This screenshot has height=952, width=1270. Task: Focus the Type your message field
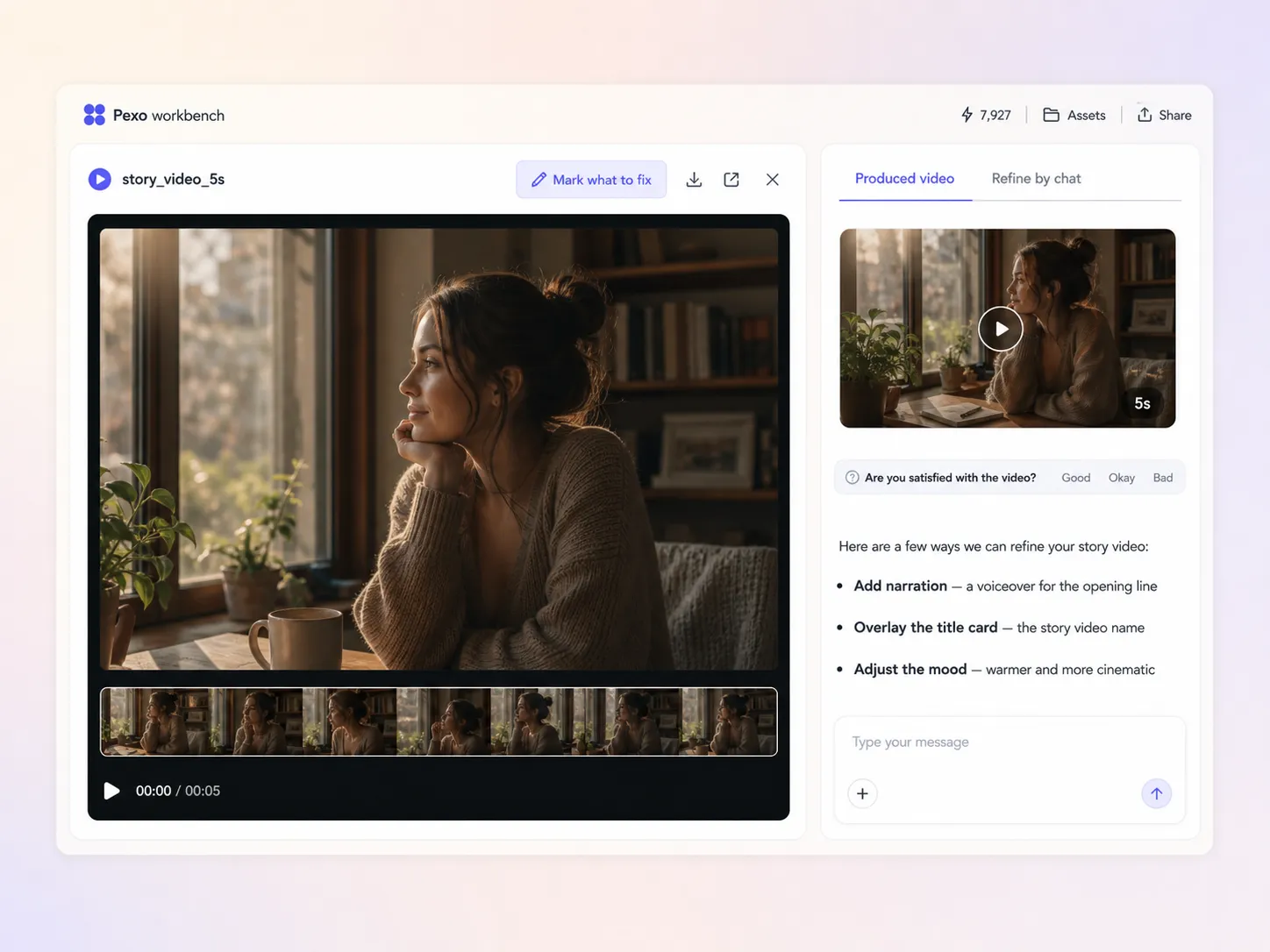tap(1010, 742)
